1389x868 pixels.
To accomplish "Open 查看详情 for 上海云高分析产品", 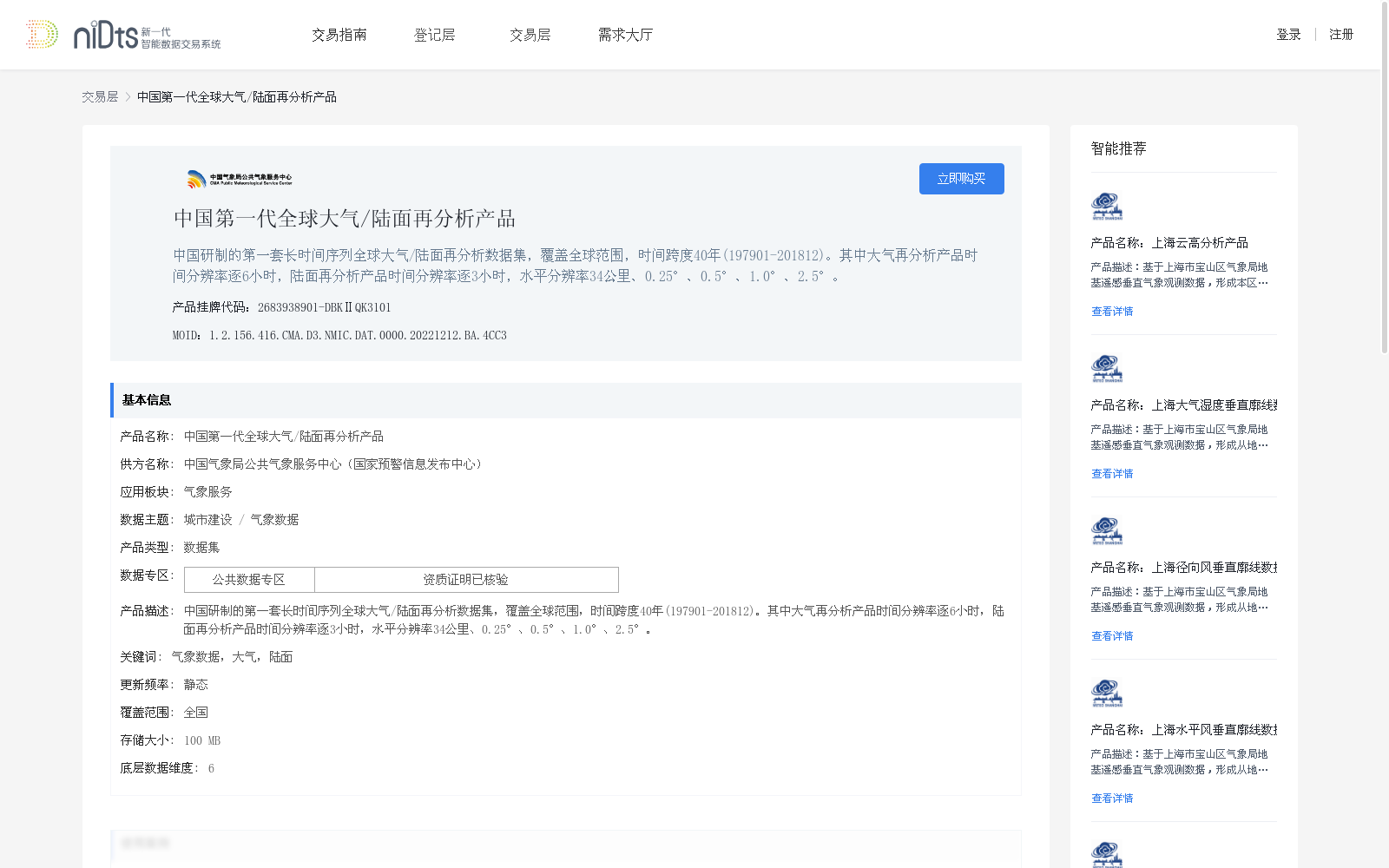I will point(1112,312).
